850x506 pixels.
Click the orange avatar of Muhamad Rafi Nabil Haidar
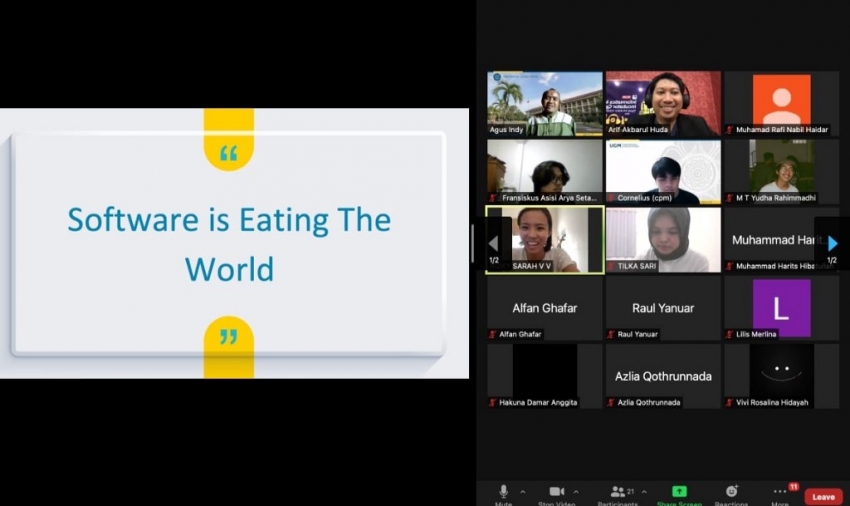[781, 99]
